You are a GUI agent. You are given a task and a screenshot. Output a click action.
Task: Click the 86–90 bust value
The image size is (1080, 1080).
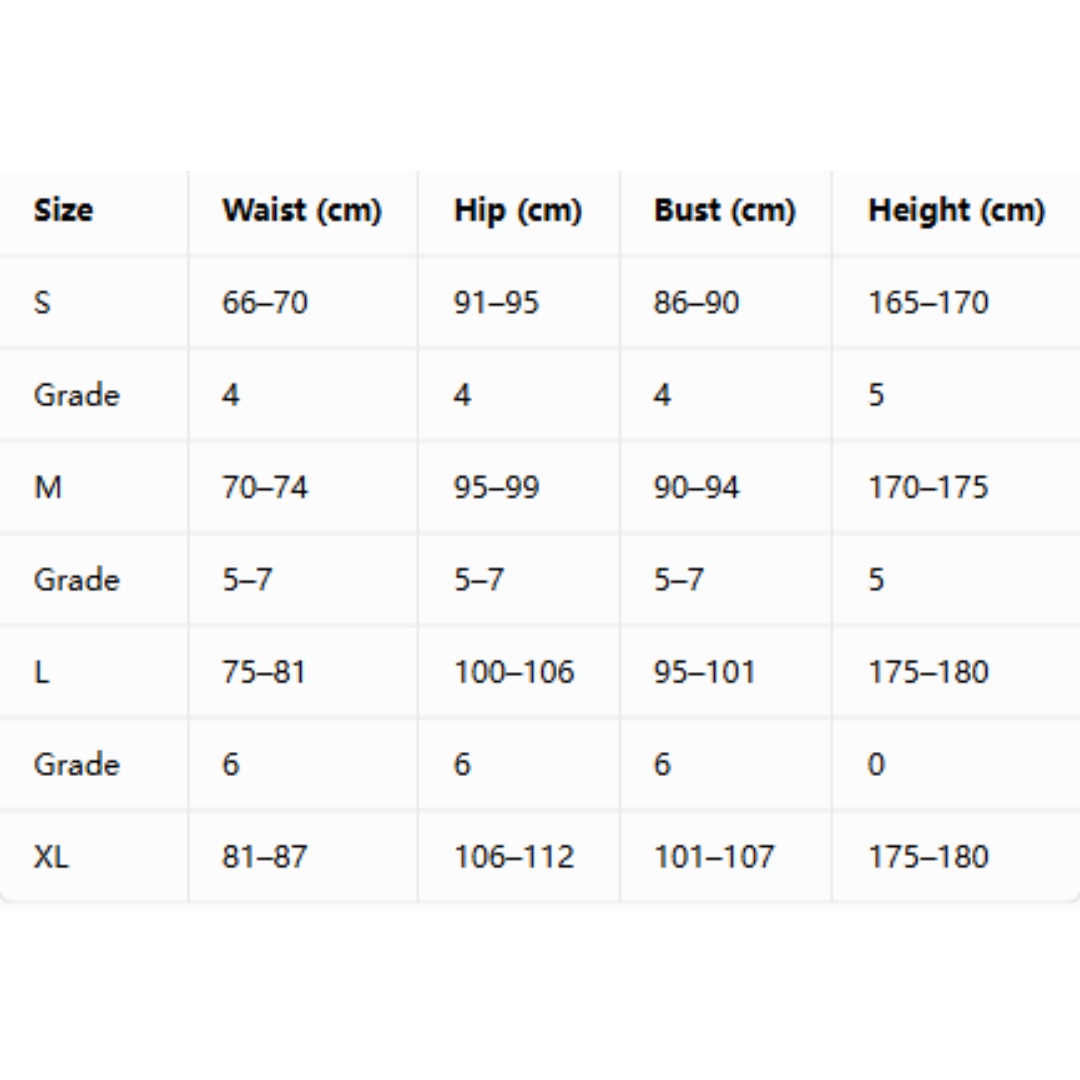coord(696,303)
